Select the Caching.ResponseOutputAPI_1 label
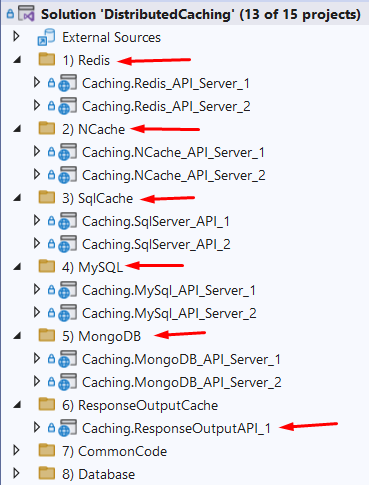Viewport: 369px width, 485px height. click(176, 428)
